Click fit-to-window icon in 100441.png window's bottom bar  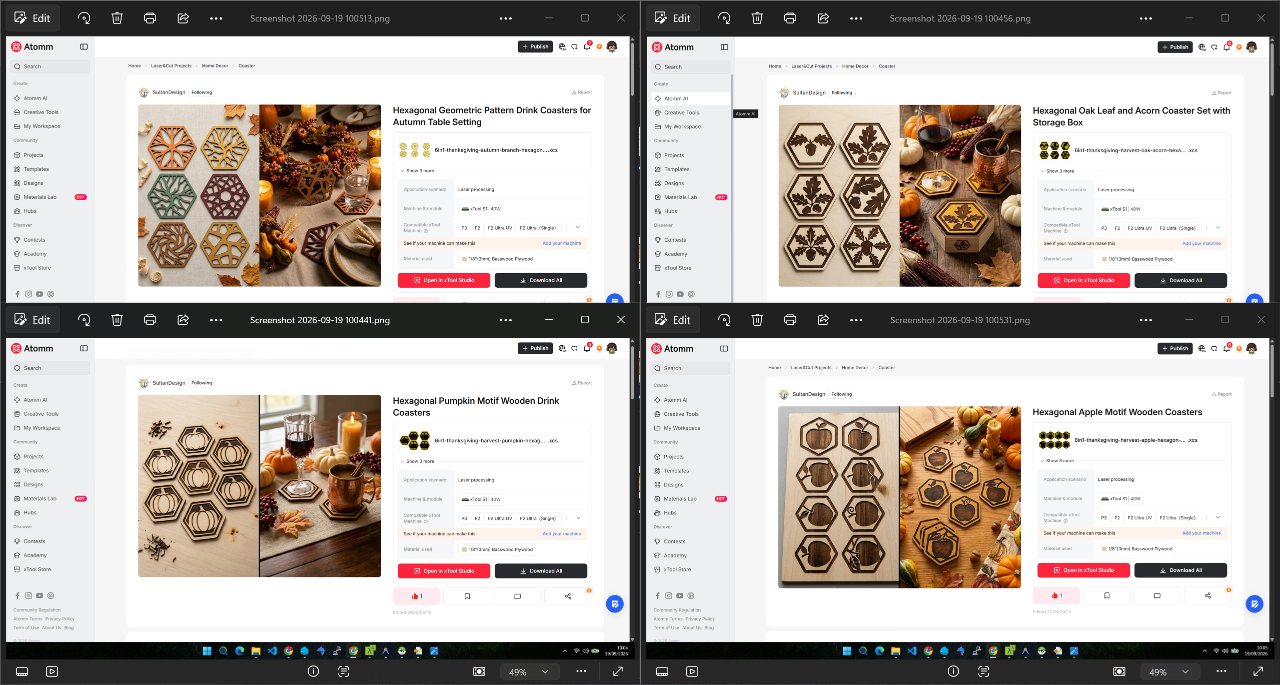pos(479,672)
